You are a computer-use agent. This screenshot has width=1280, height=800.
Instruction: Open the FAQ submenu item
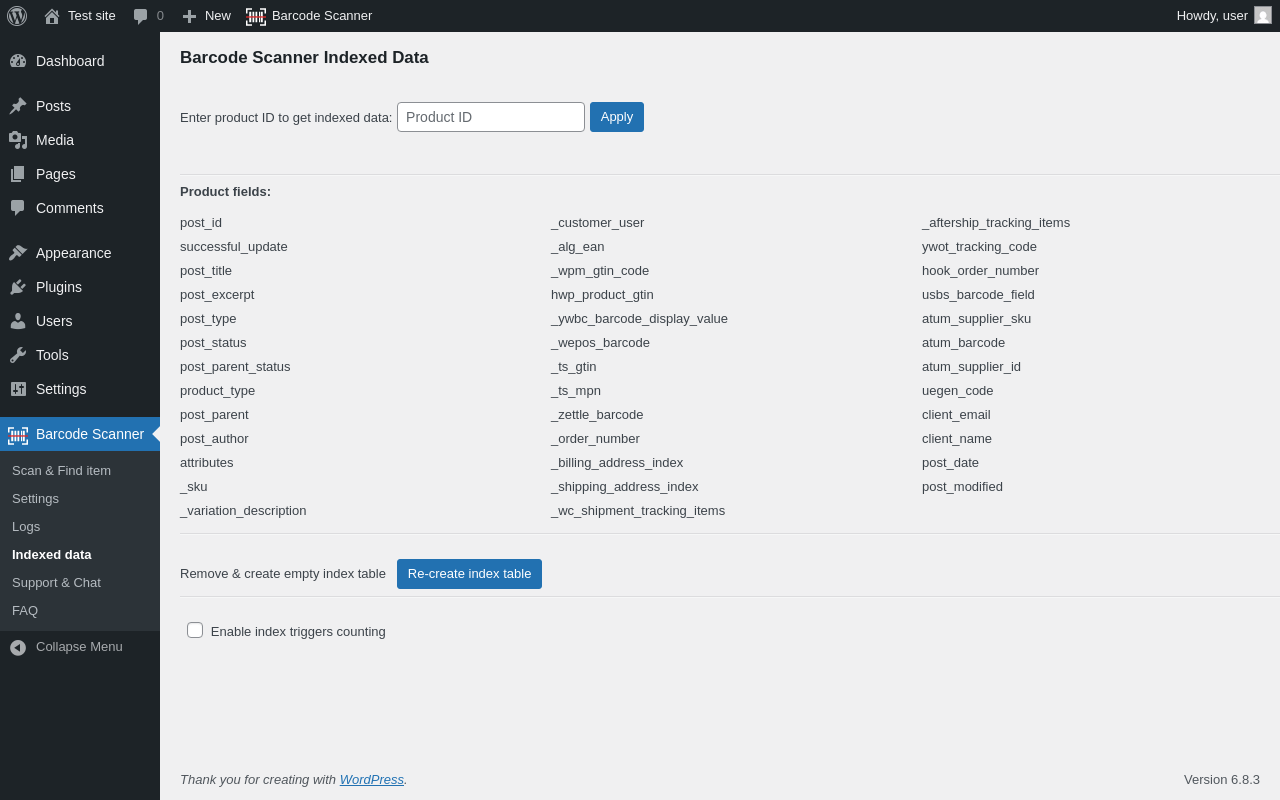click(25, 610)
